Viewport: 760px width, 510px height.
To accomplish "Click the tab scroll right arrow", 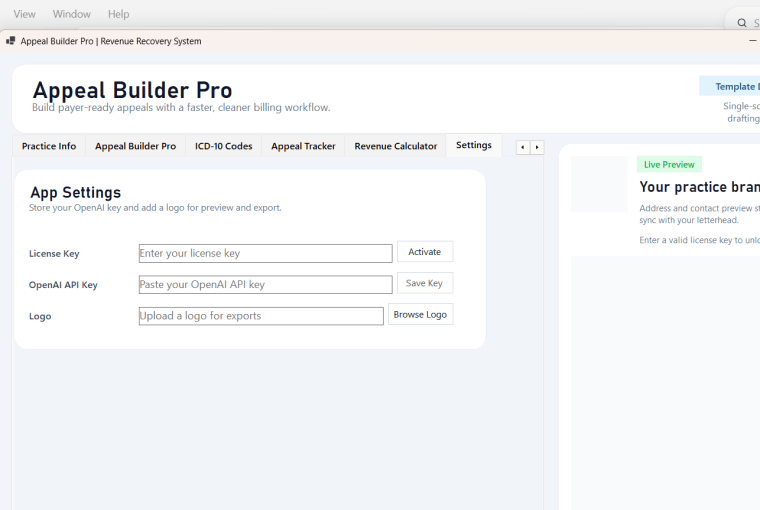I will click(x=537, y=147).
